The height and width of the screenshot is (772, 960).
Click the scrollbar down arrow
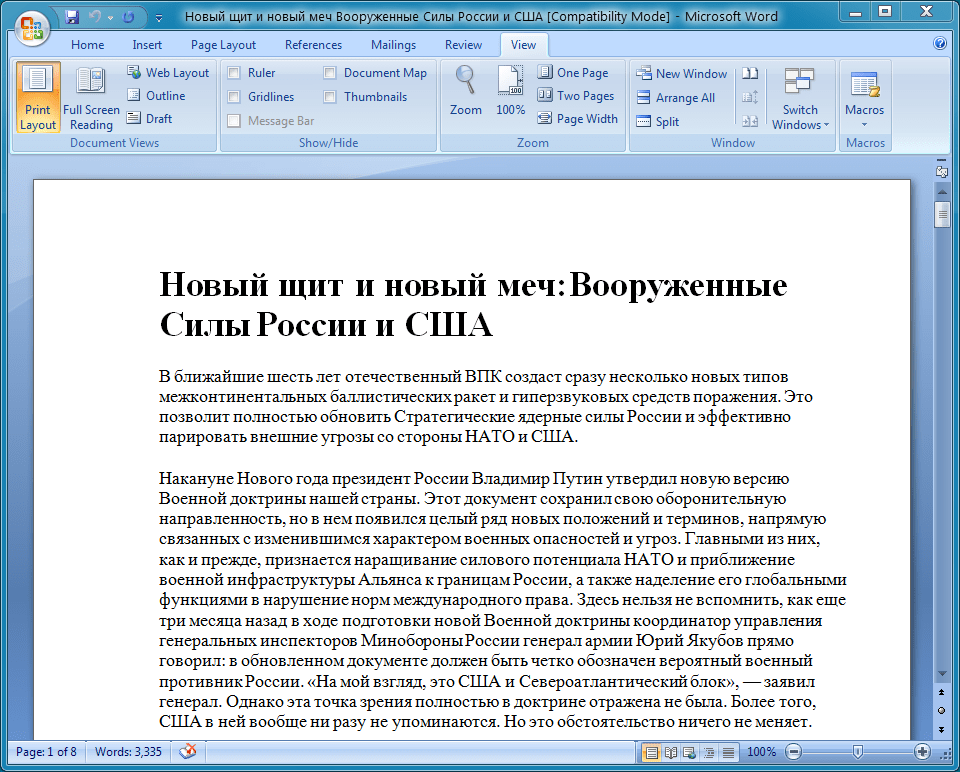coord(942,674)
